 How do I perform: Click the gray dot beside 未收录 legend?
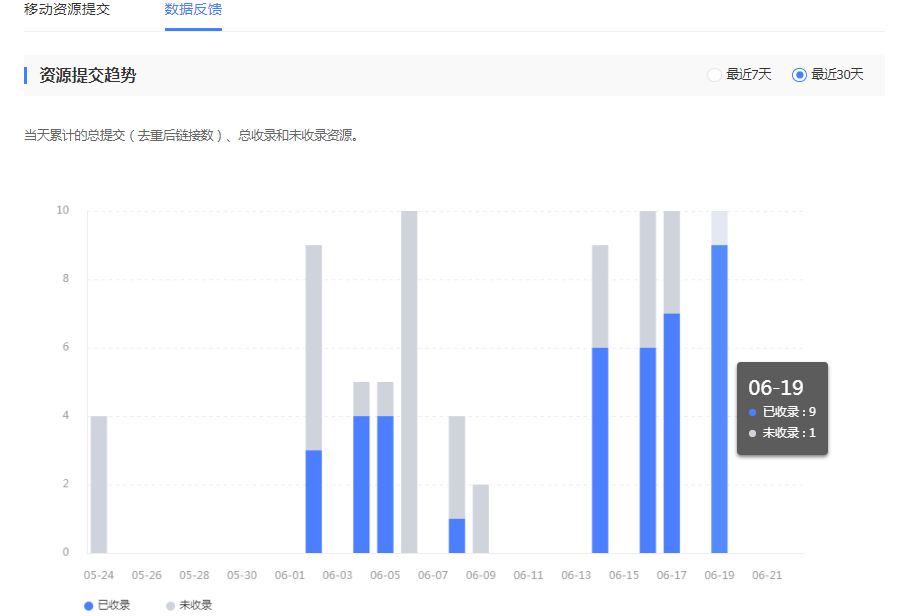click(168, 605)
